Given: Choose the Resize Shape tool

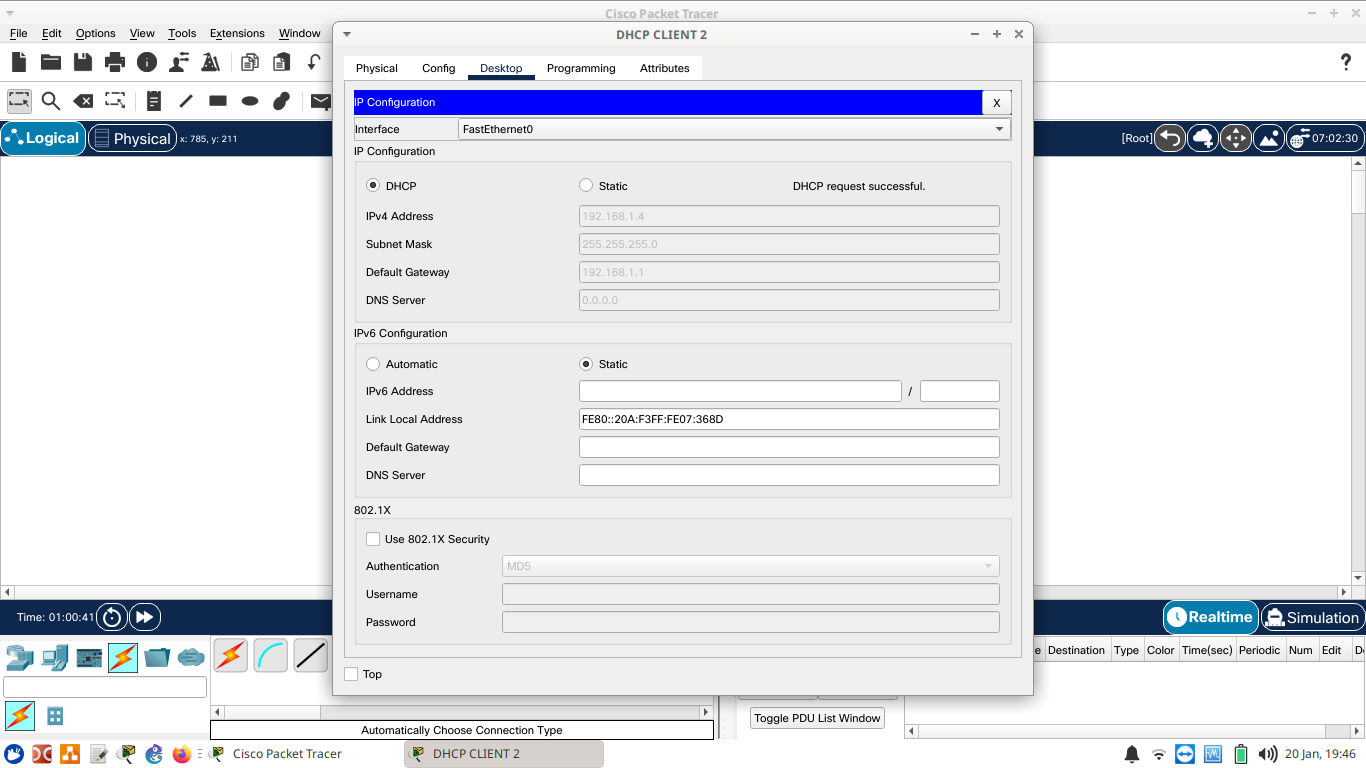Looking at the screenshot, I should [x=115, y=100].
